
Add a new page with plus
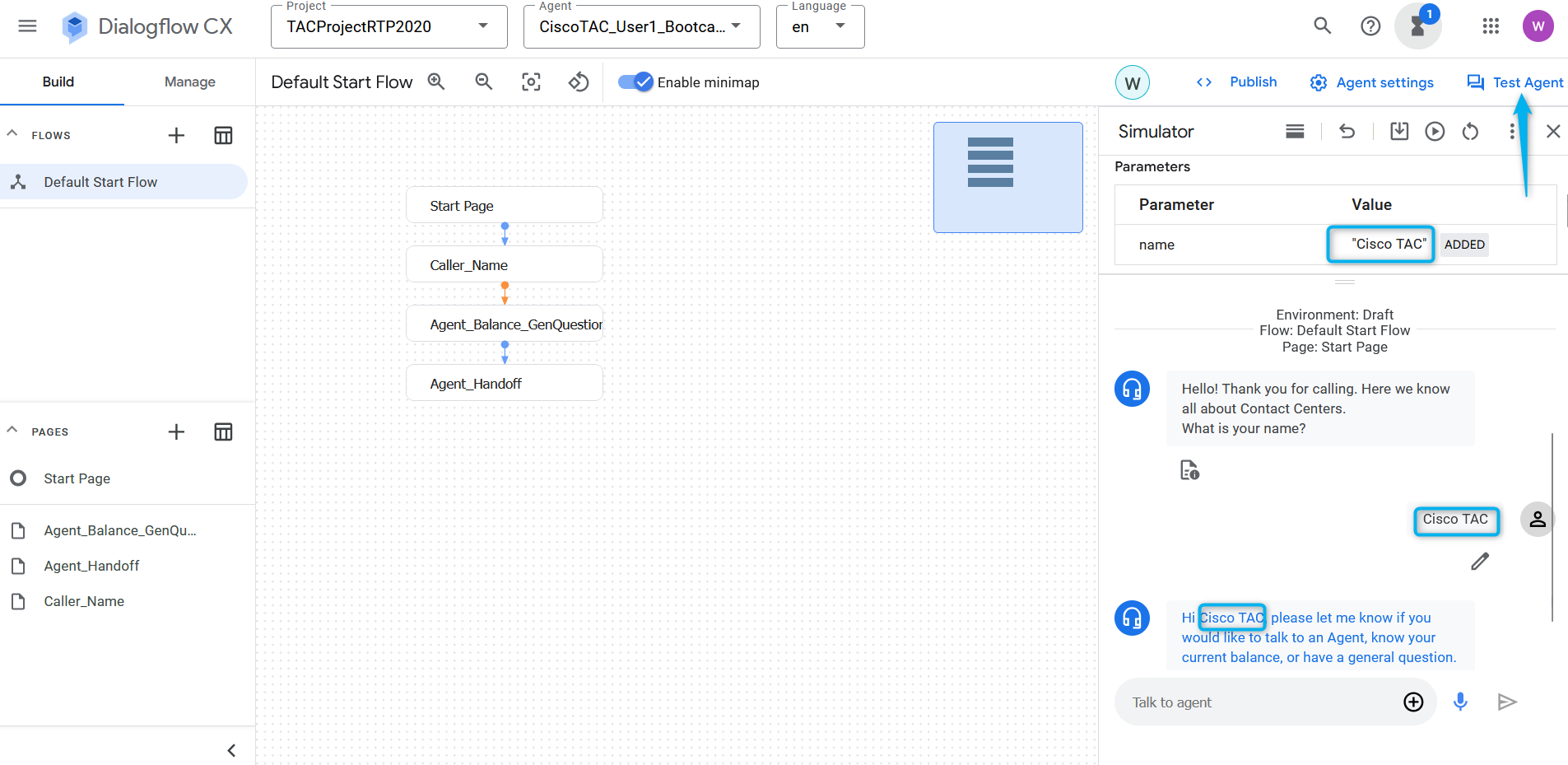click(176, 431)
